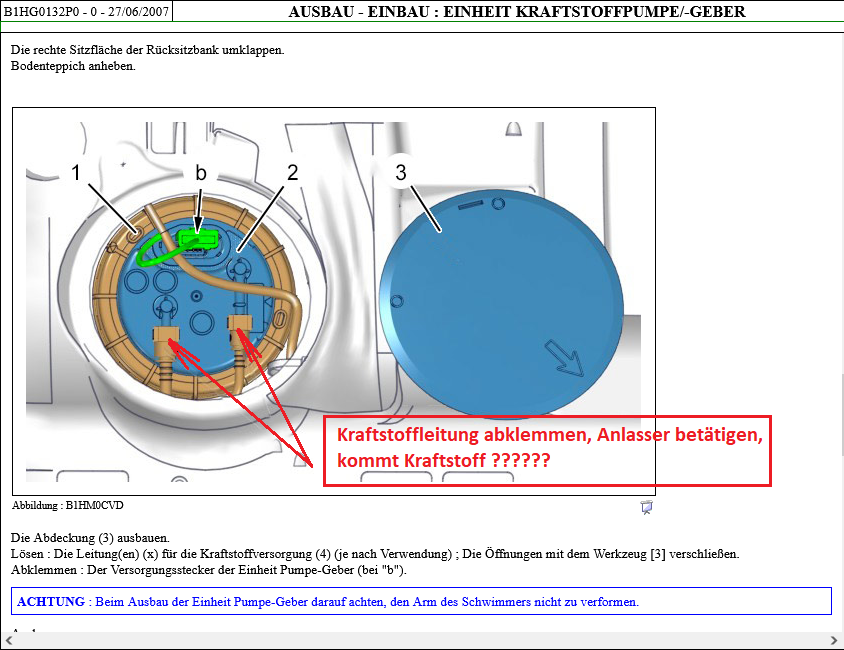This screenshot has width=844, height=650.
Task: Click the left arrow of horizontal scrollbar
Action: [x=8, y=640]
